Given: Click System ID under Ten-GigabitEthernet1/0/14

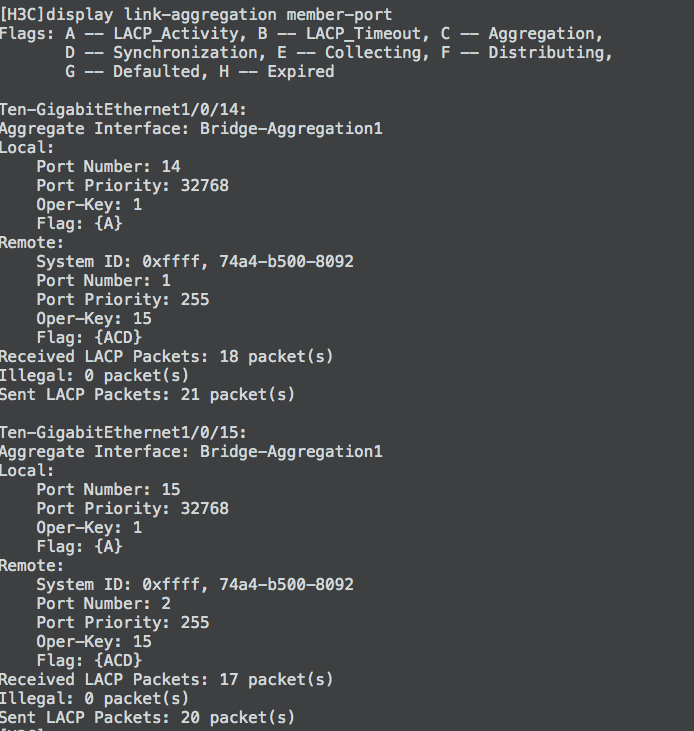Looking at the screenshot, I should 195,261.
